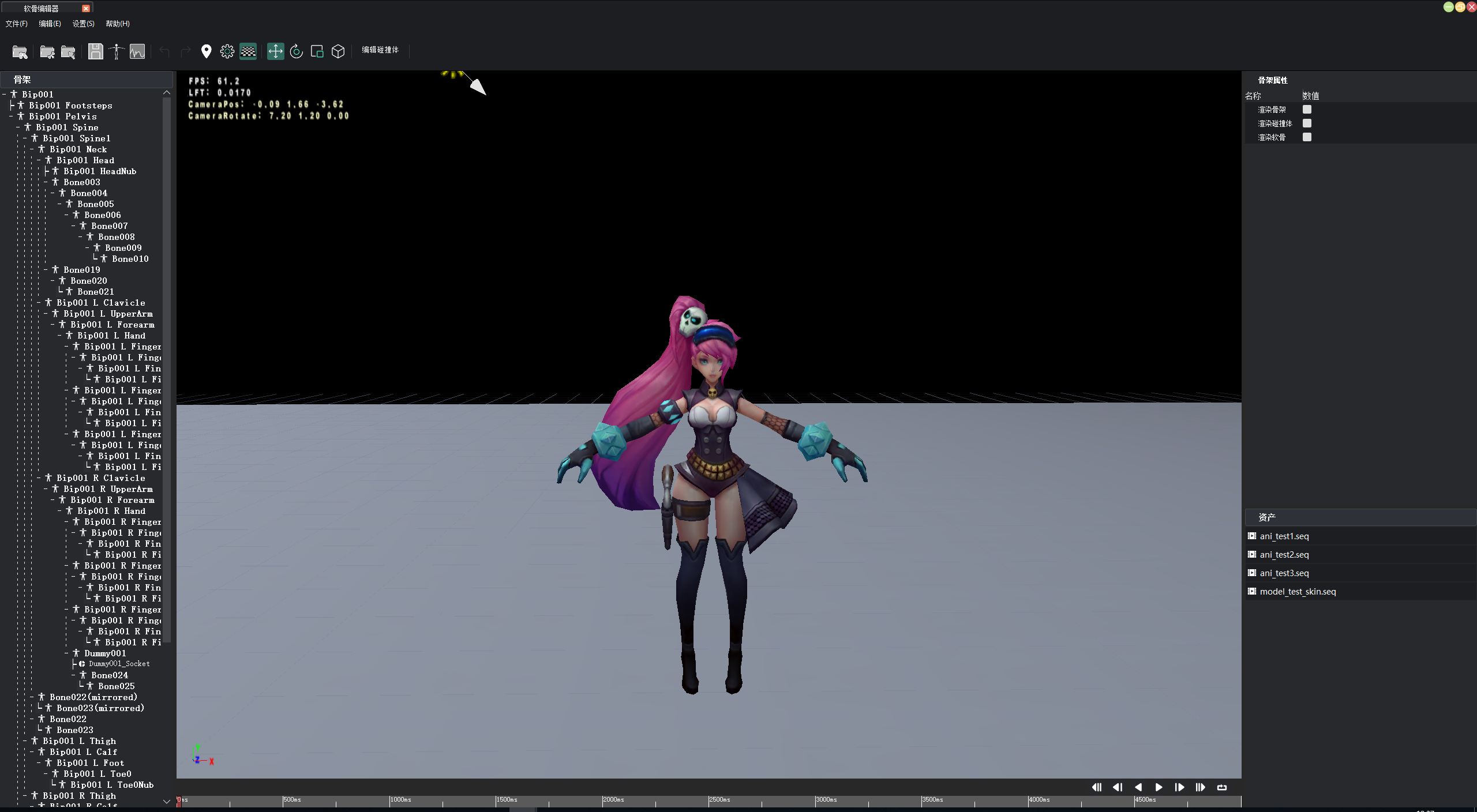Select the Bip001 L Forearm bone
Image resolution: width=1477 pixels, height=812 pixels.
tap(113, 325)
